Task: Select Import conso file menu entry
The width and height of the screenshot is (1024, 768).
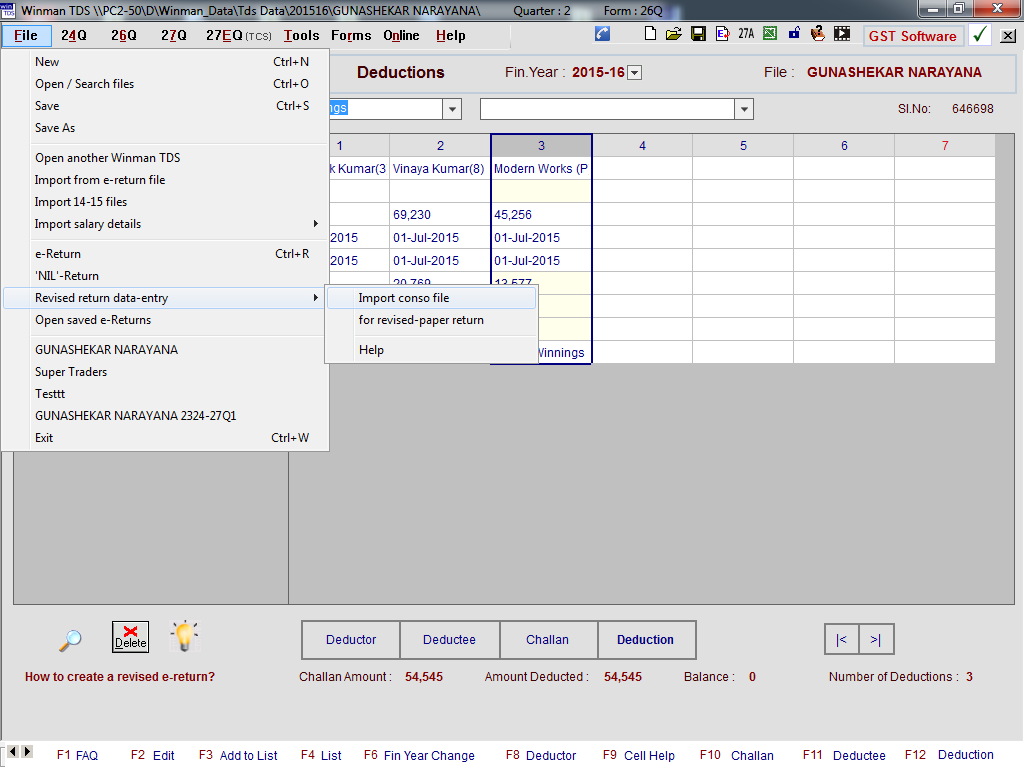Action: (404, 298)
